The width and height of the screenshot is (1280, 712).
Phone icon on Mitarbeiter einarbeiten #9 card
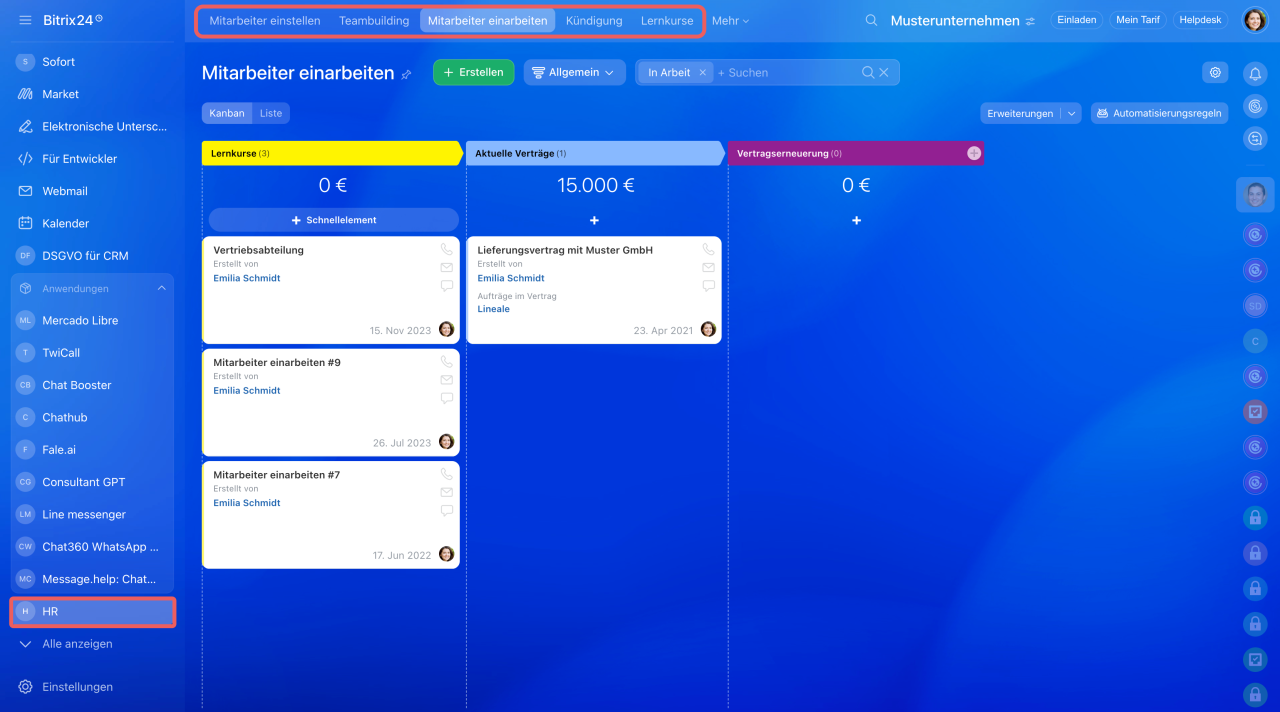(x=446, y=361)
